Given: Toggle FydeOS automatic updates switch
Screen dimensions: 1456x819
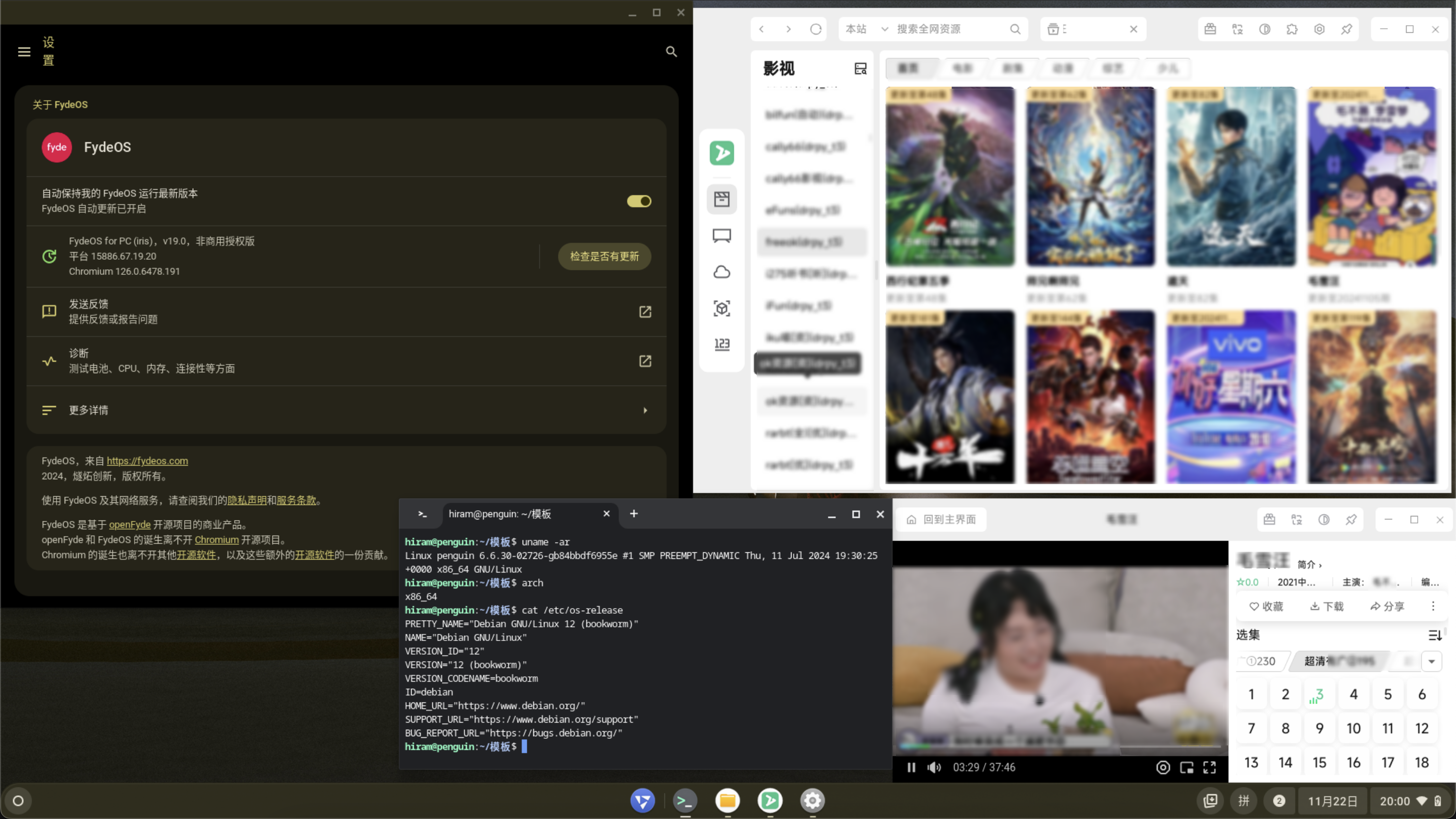Looking at the screenshot, I should coord(639,201).
